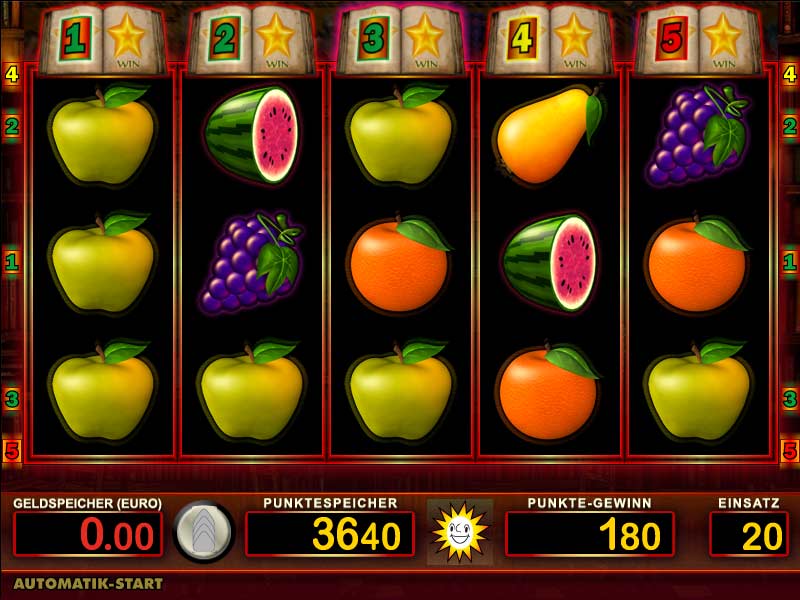Click the book numbered 1 above first reel

pos(103,40)
